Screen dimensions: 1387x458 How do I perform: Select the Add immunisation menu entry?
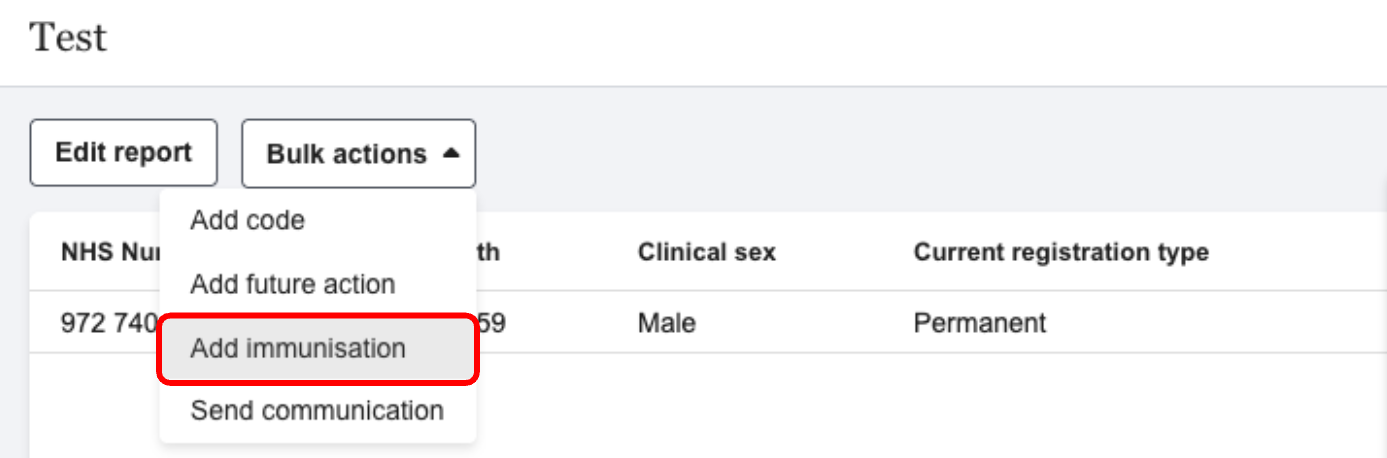tap(298, 348)
